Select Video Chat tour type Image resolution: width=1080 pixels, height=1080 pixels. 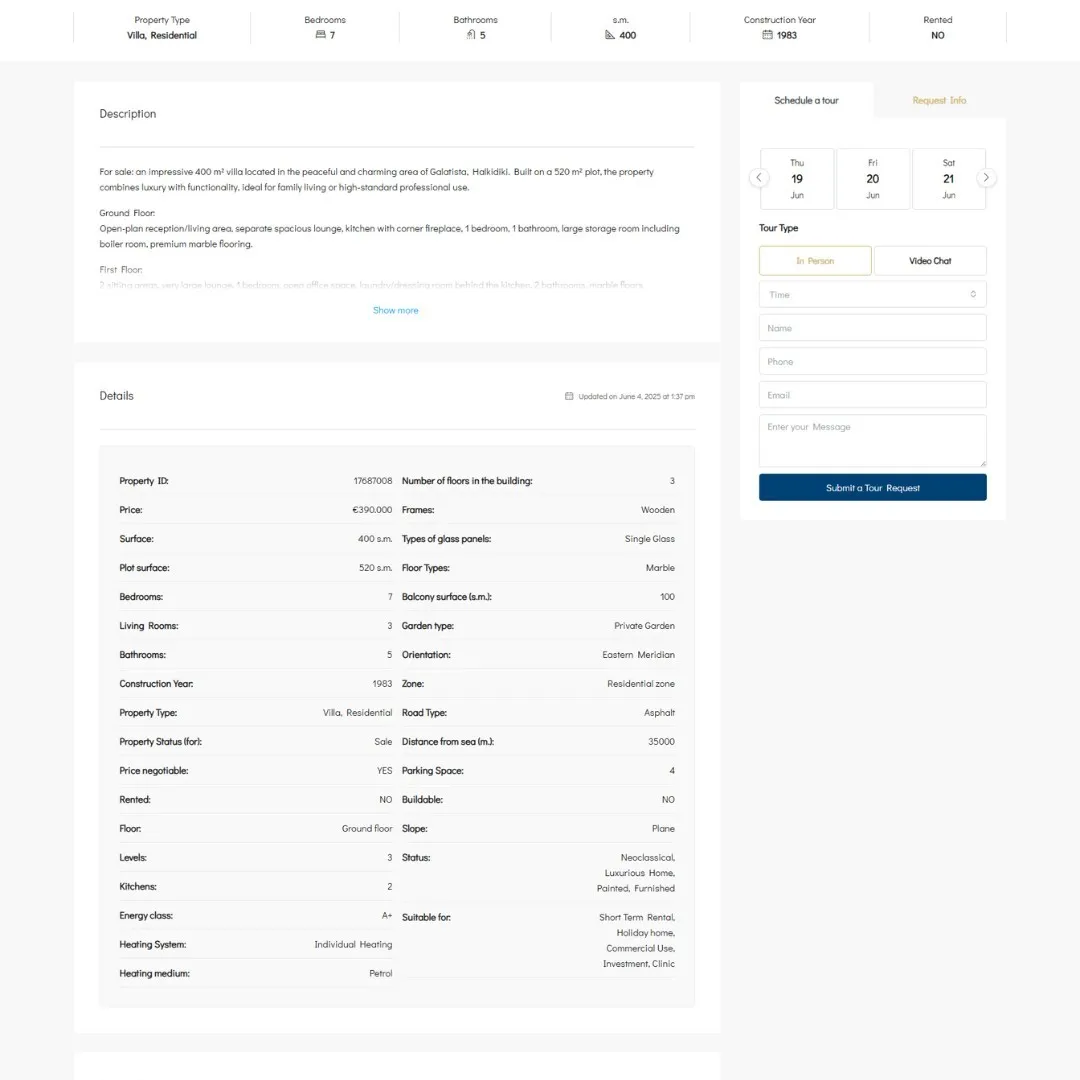tap(930, 261)
